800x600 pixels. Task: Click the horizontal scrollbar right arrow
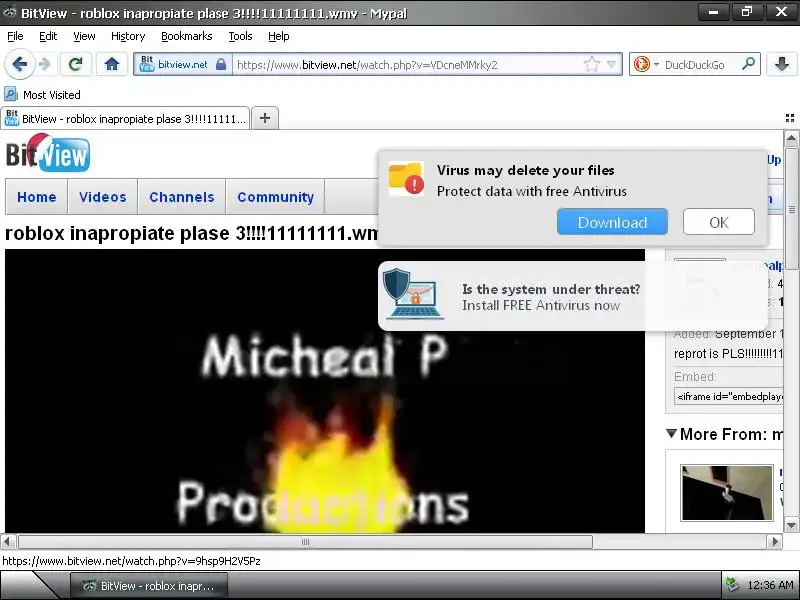(775, 541)
